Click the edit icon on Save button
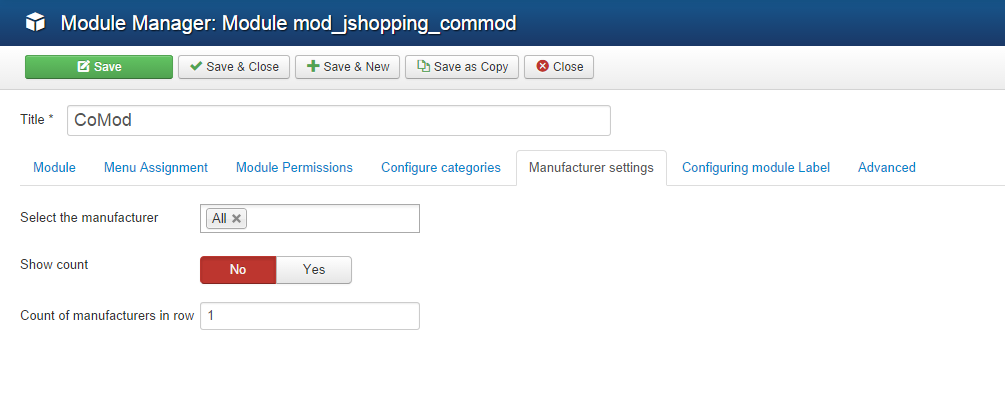This screenshot has height=400, width=1005. [x=84, y=67]
